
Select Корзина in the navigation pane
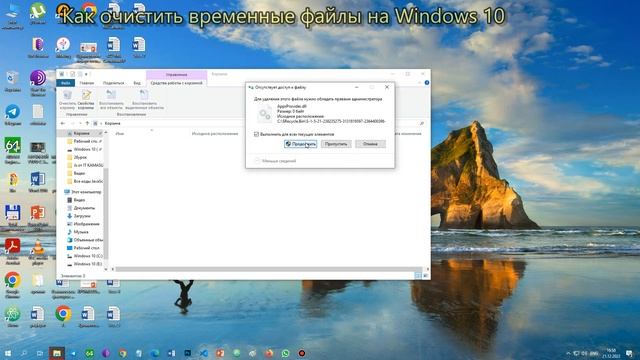click(x=81, y=133)
